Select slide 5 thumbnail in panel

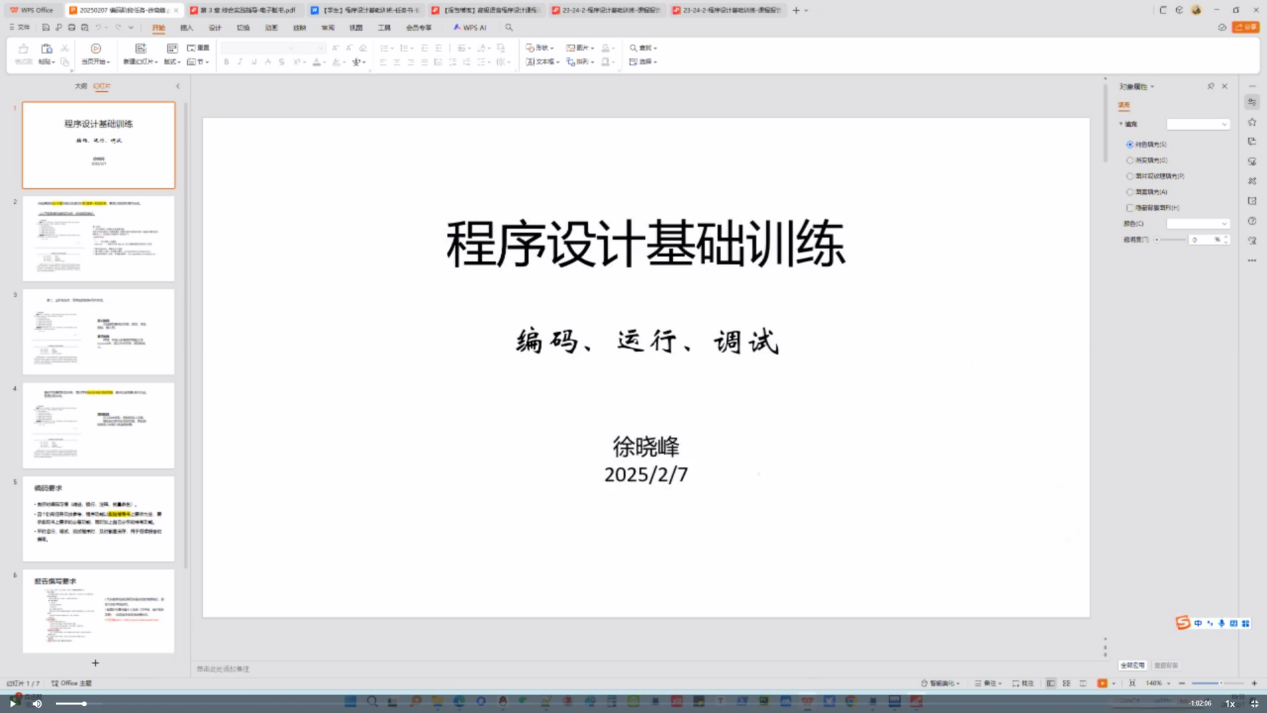(x=98, y=518)
